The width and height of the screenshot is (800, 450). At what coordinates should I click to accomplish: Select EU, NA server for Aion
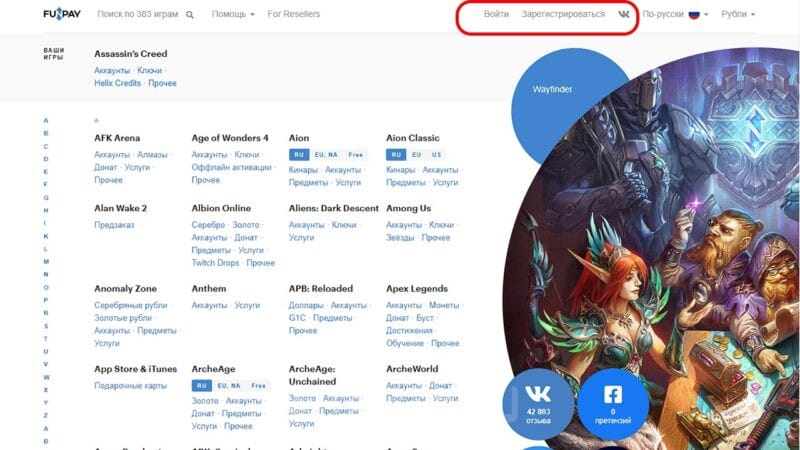tap(326, 155)
